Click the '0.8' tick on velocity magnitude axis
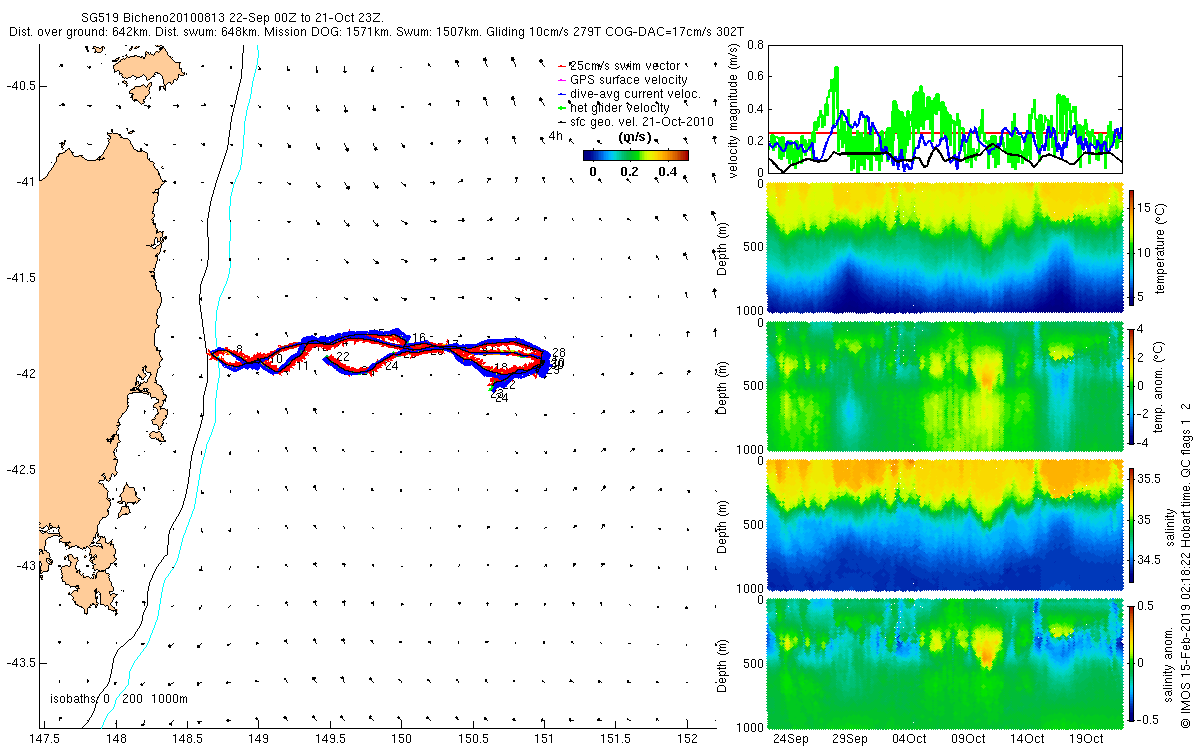The image size is (1200, 750). click(x=757, y=46)
